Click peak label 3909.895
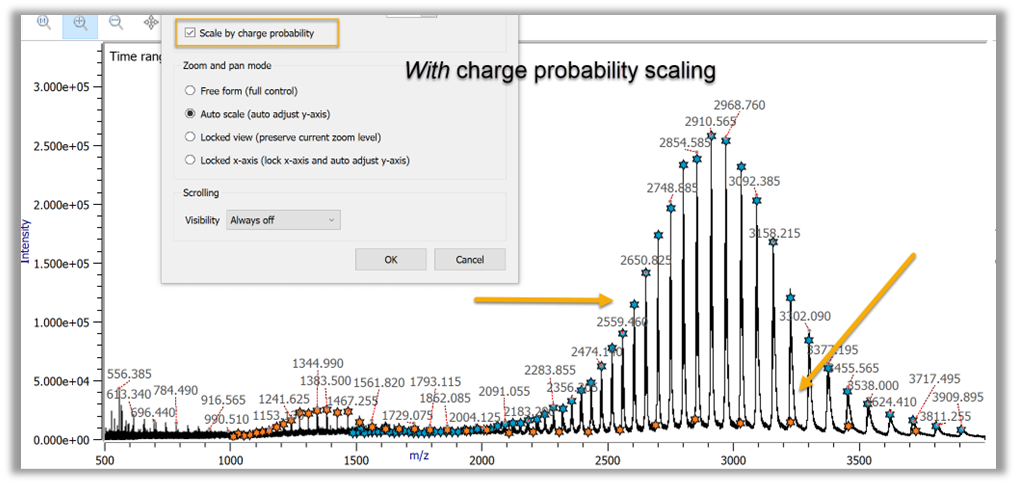This screenshot has width=1017, height=484. pyautogui.click(x=958, y=397)
